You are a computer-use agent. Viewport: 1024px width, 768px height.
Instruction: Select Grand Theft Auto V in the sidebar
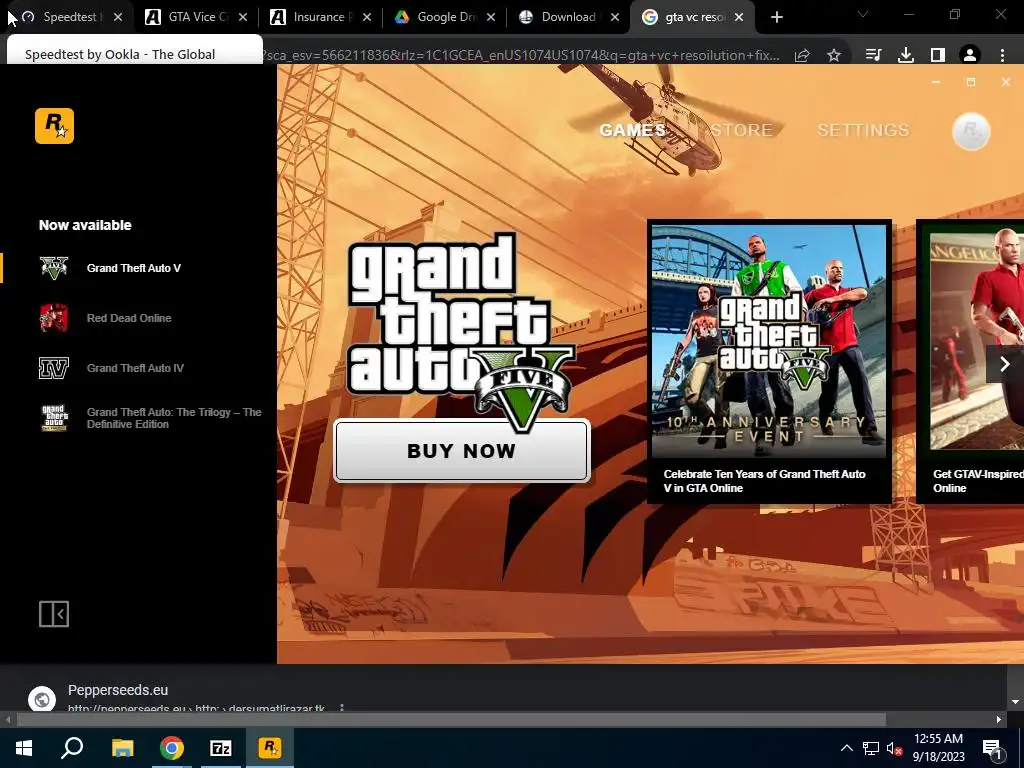134,268
